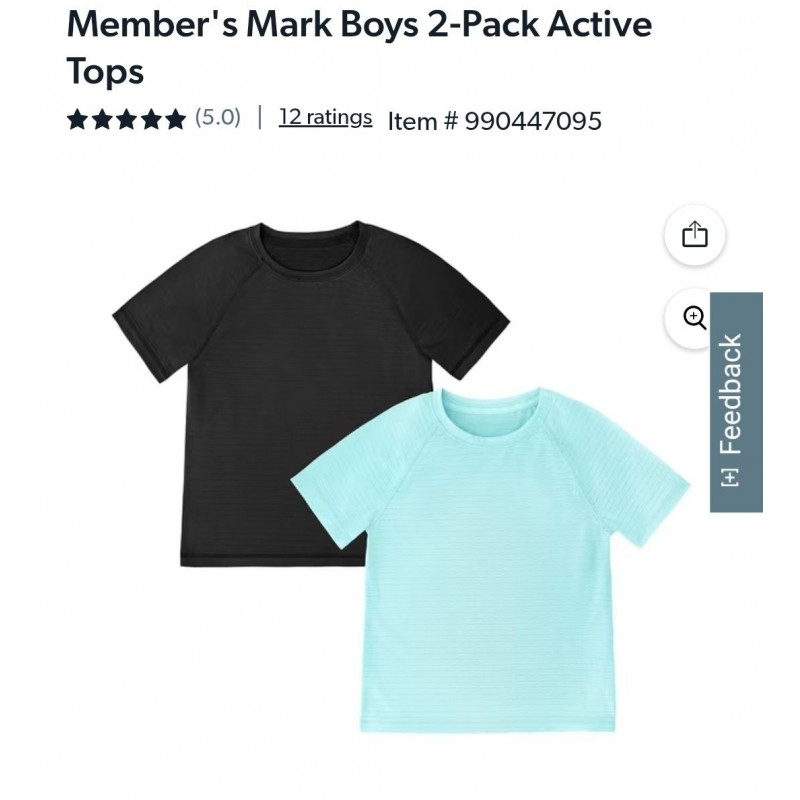
Task: Click the word Tops in the title
Action: click(x=105, y=72)
